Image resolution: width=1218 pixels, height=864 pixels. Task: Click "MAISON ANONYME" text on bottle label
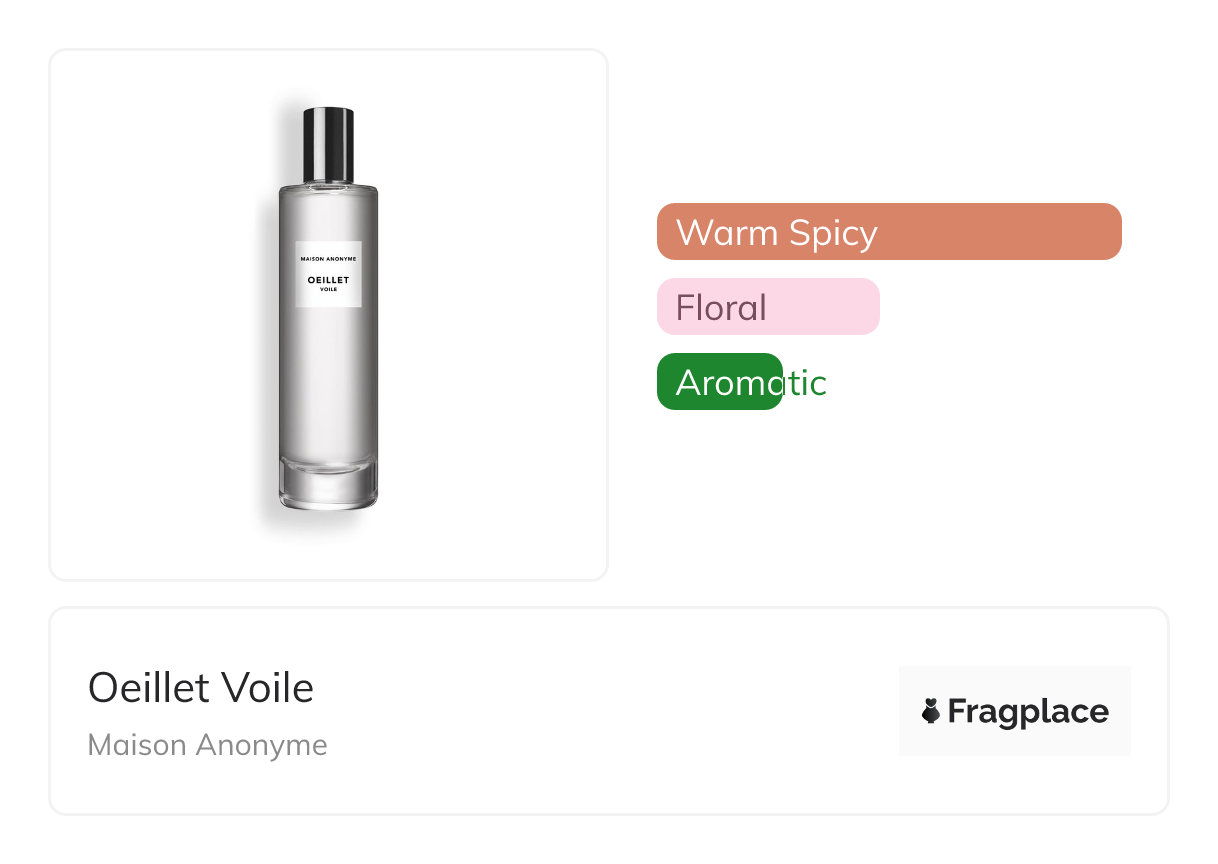coord(328,259)
